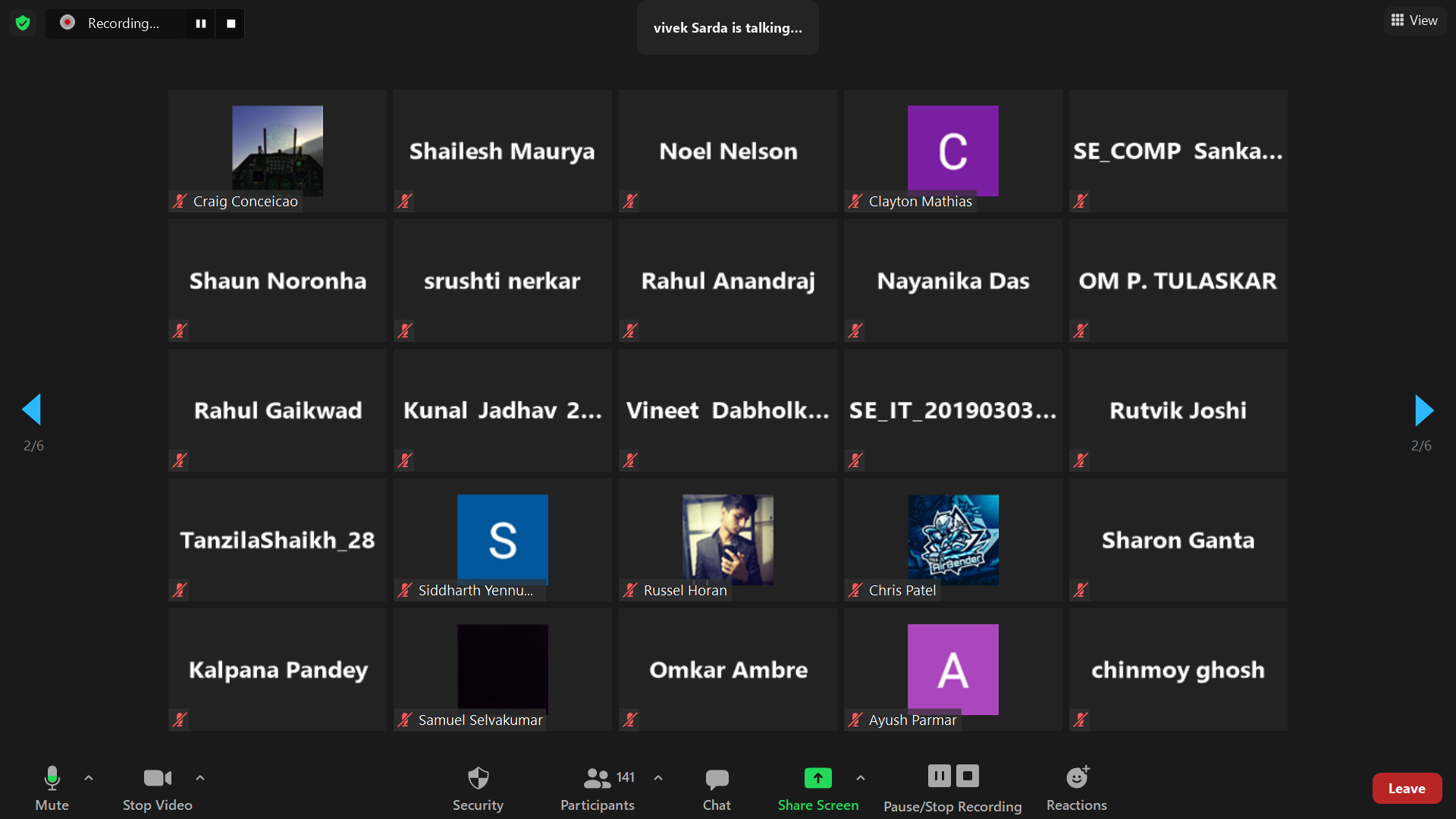
Task: Click the Rahul Gaikwad name tile
Action: click(278, 410)
